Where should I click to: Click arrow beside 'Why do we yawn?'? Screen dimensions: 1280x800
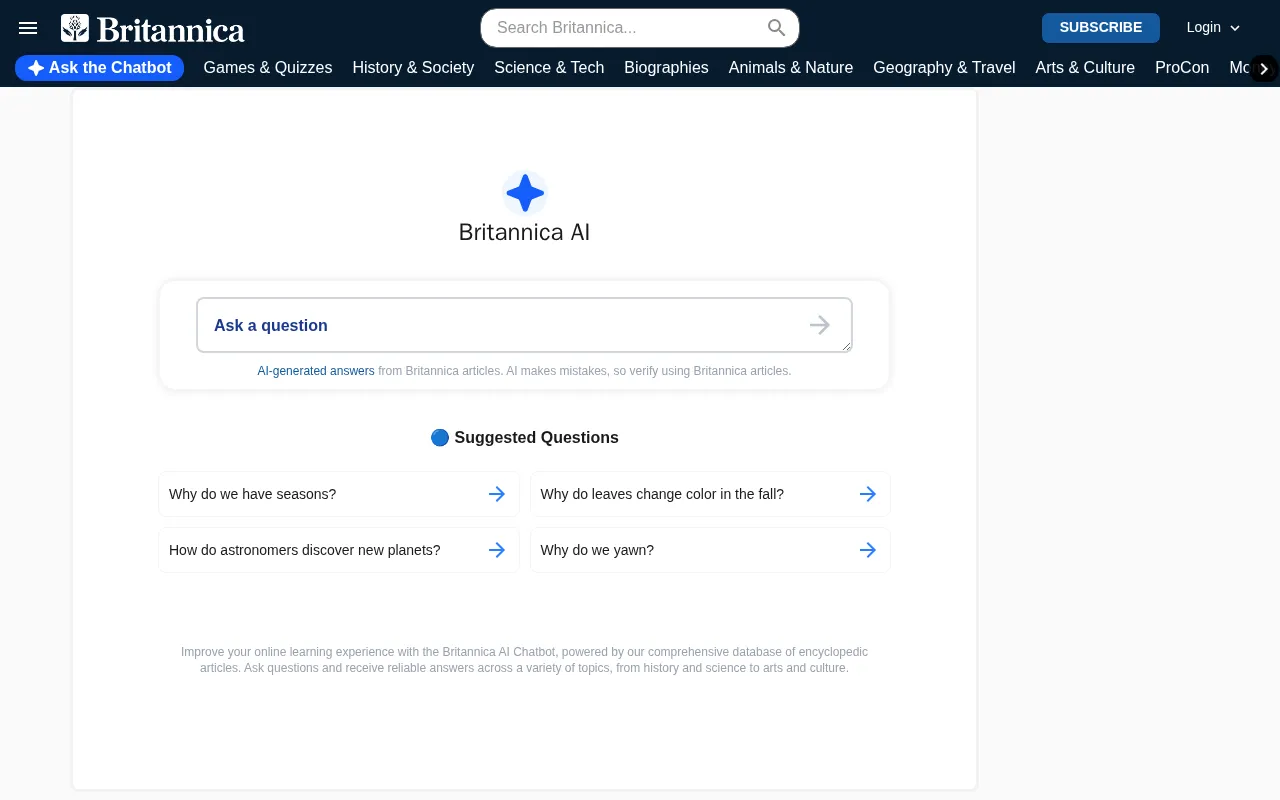(868, 550)
